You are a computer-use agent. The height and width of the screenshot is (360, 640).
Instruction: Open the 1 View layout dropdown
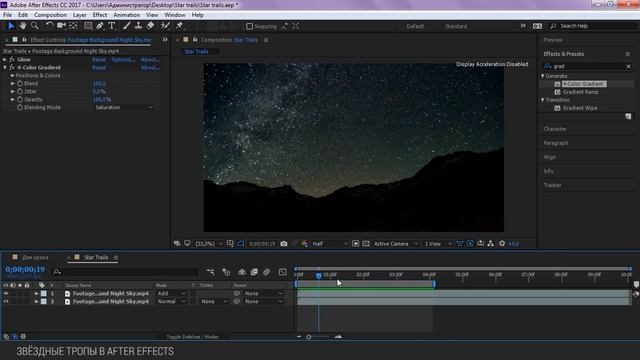pos(438,244)
